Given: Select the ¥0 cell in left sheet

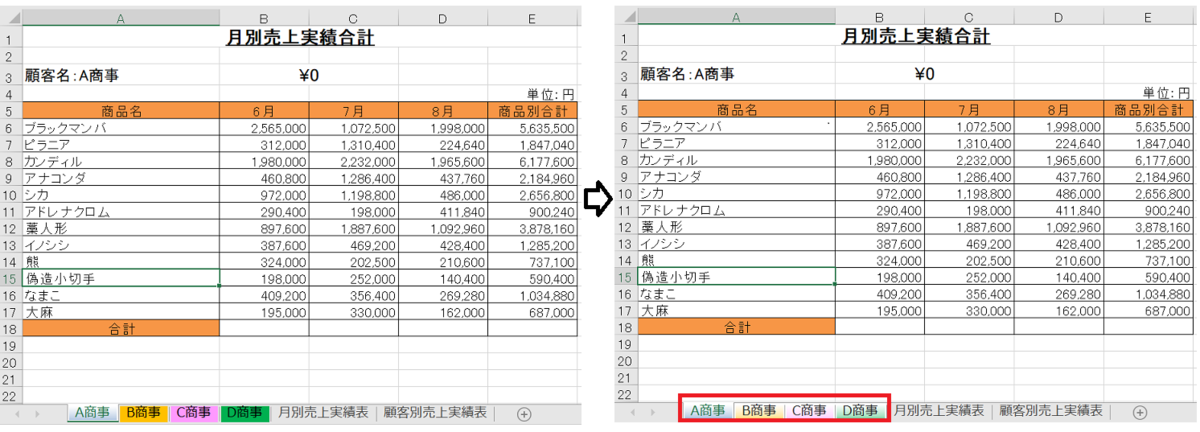Looking at the screenshot, I should [x=308, y=74].
